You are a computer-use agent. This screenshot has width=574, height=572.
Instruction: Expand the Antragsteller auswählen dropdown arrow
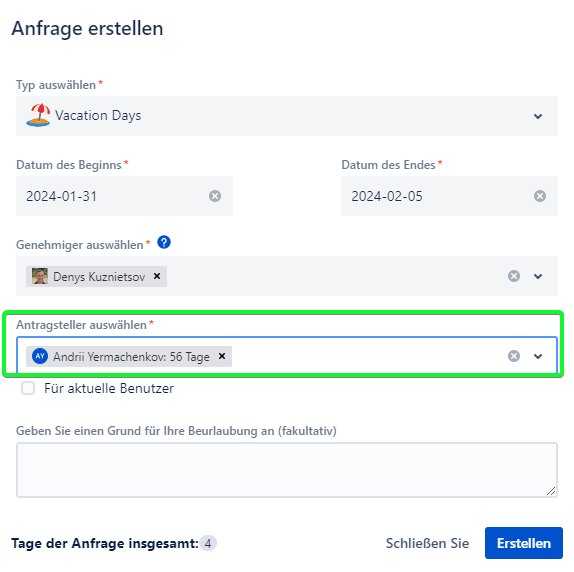coord(538,356)
